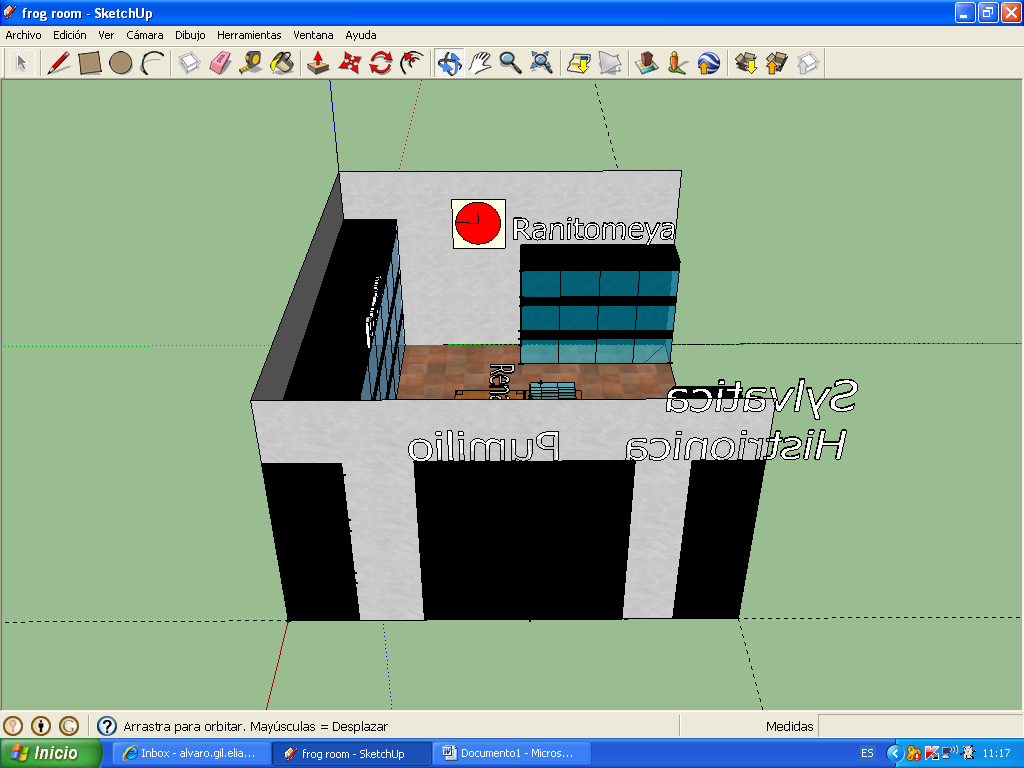
Task: Switch to the Pan hand tool
Action: (480, 63)
